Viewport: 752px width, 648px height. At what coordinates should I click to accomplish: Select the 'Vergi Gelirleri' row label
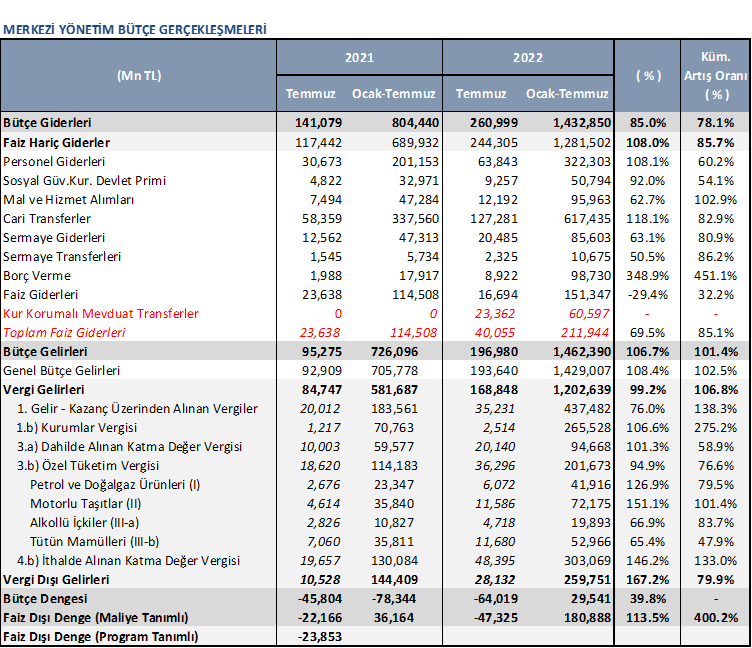[x=44, y=389]
